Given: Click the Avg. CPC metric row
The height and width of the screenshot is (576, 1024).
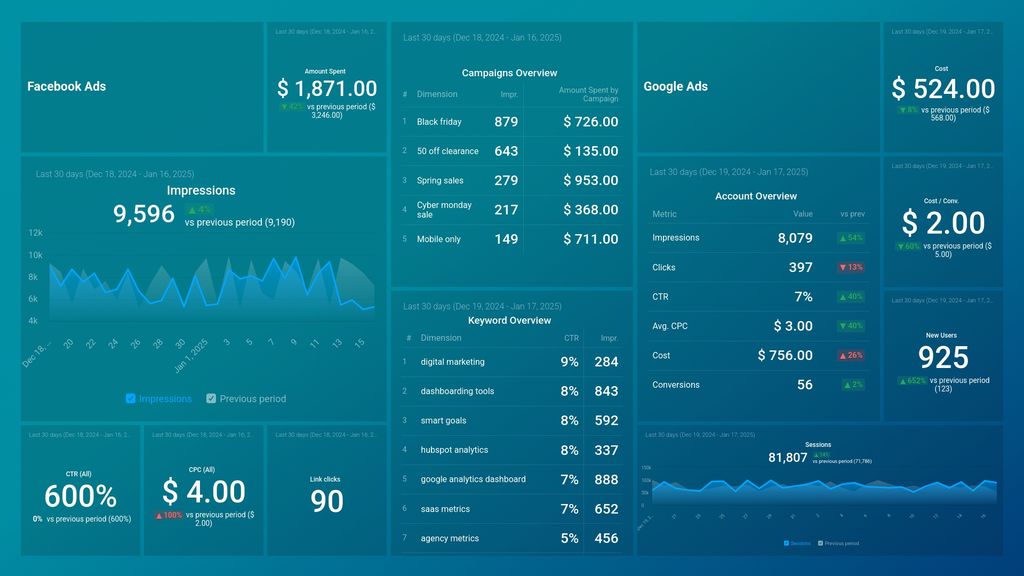Looking at the screenshot, I should [x=758, y=326].
